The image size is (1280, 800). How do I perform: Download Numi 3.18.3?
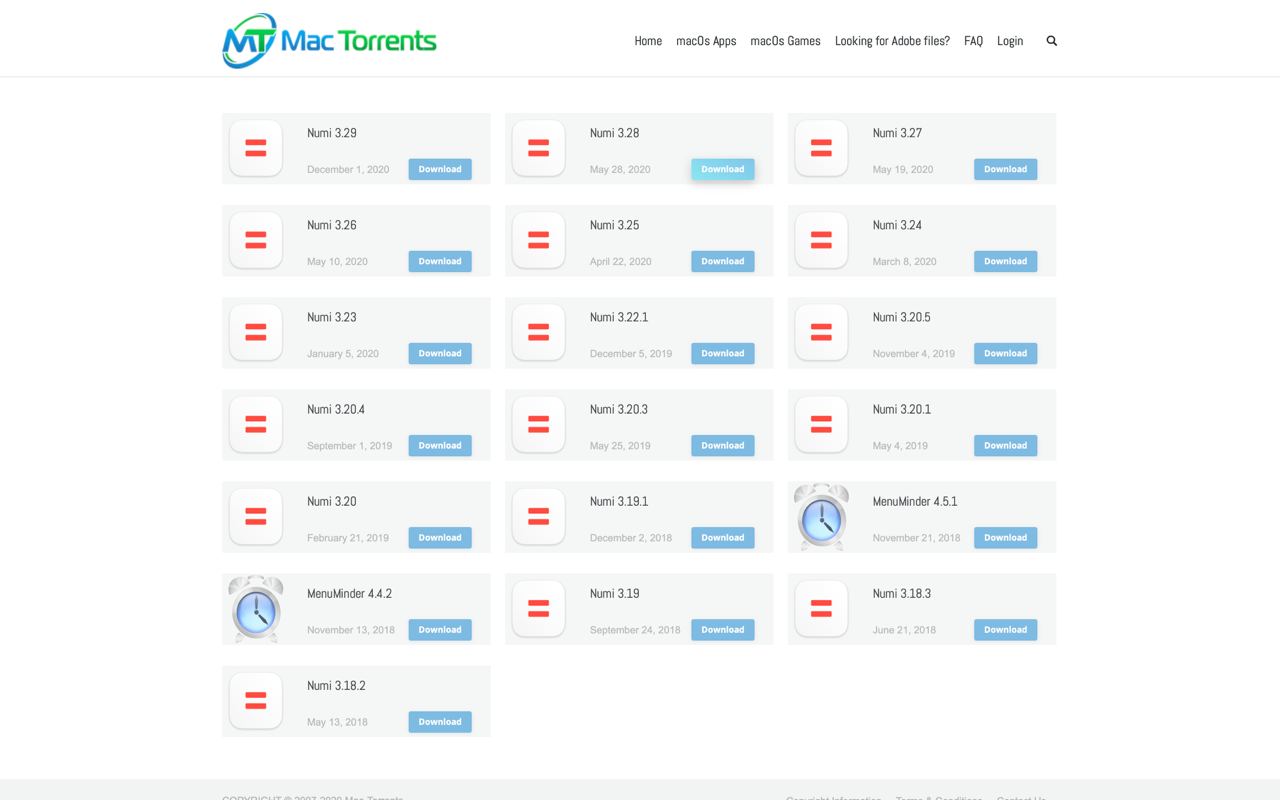[1006, 629]
